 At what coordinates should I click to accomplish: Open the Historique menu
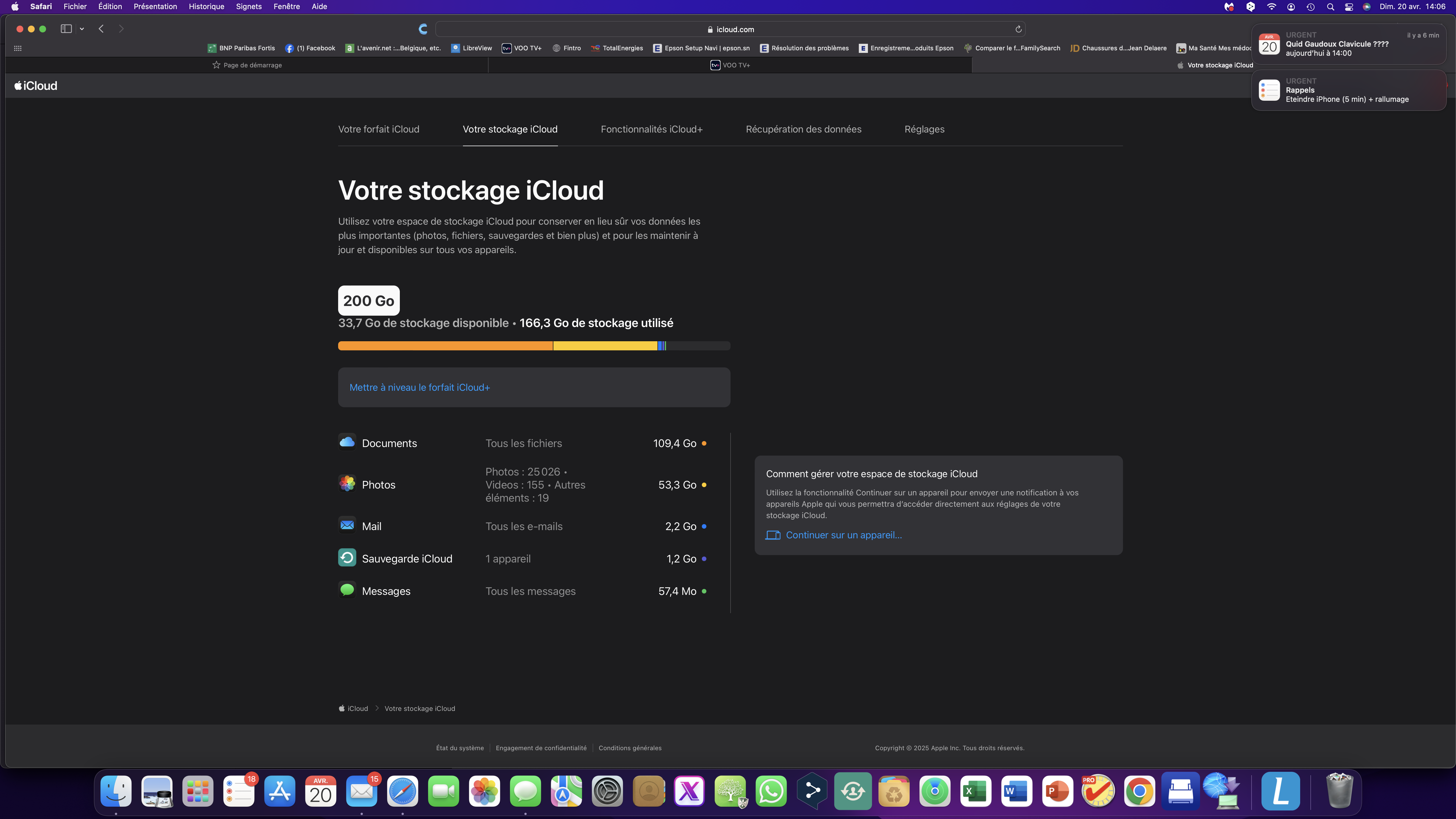point(206,7)
